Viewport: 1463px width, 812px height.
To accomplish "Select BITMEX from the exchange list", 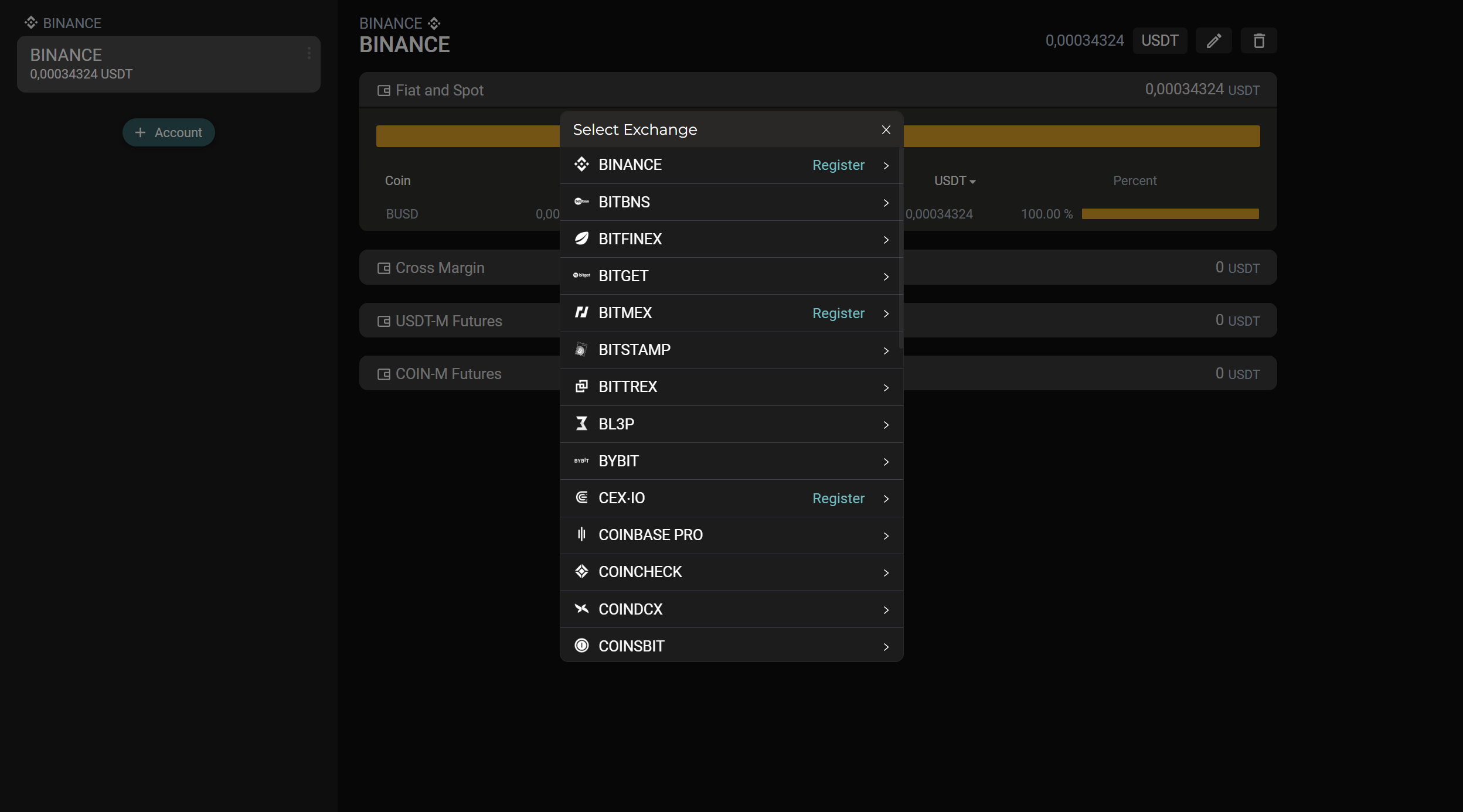I will click(731, 313).
